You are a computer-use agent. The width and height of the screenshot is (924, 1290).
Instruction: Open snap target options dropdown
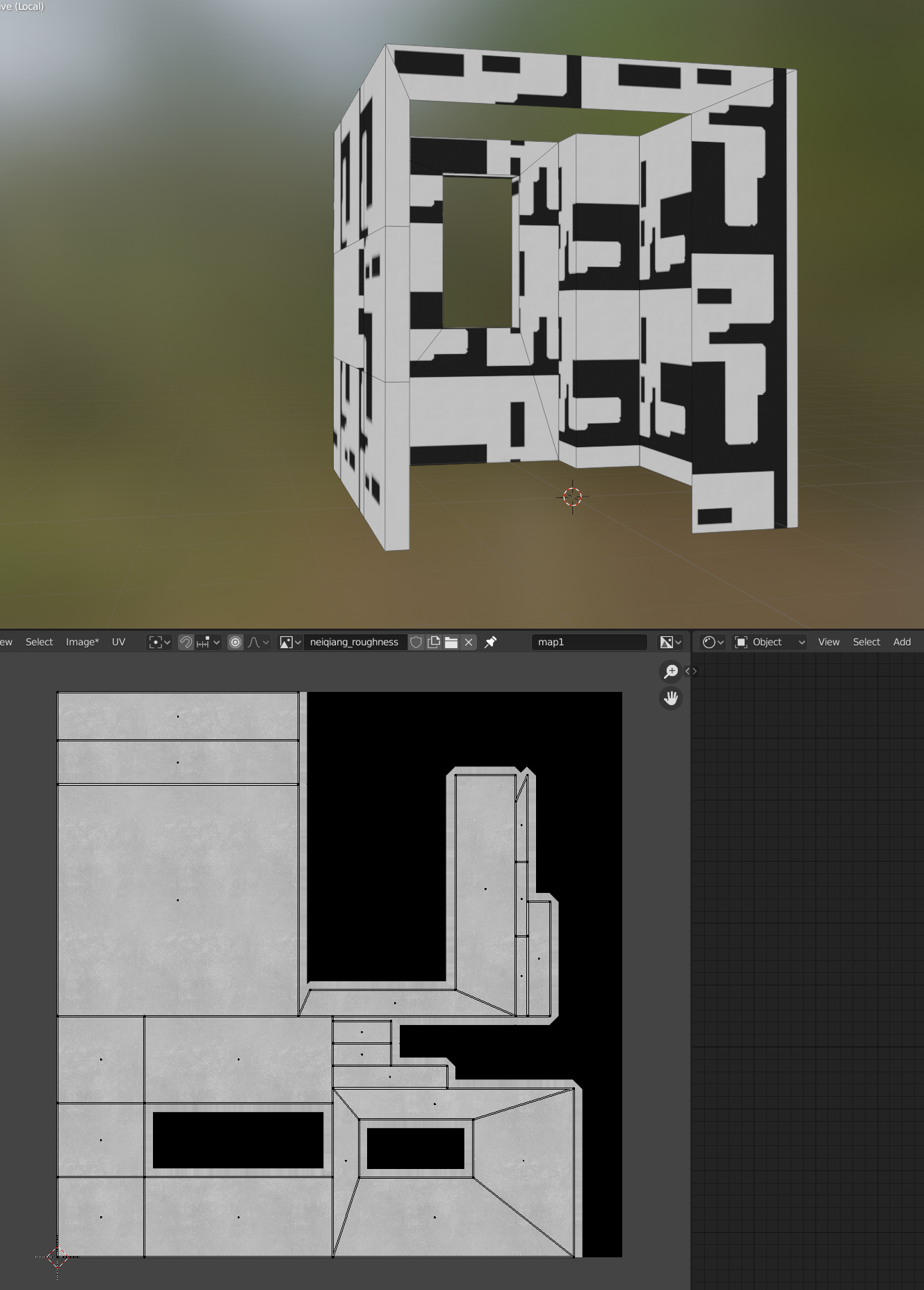tap(208, 642)
